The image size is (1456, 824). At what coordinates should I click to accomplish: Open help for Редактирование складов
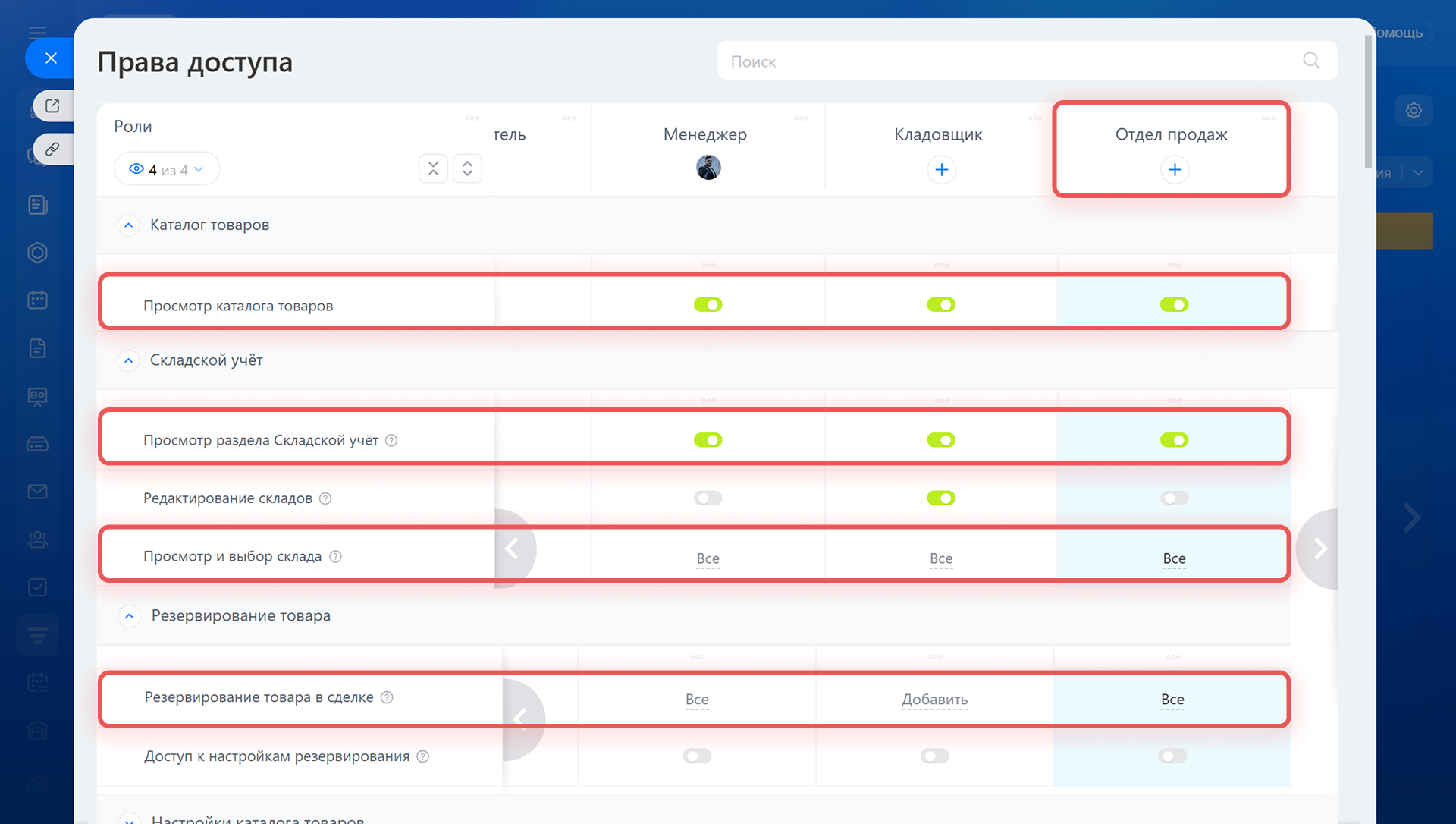point(325,498)
